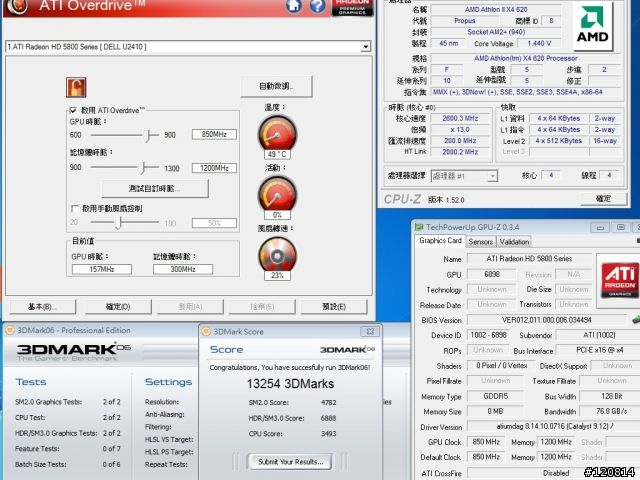Click Submit Your Results button
The image size is (640, 480).
pos(290,462)
